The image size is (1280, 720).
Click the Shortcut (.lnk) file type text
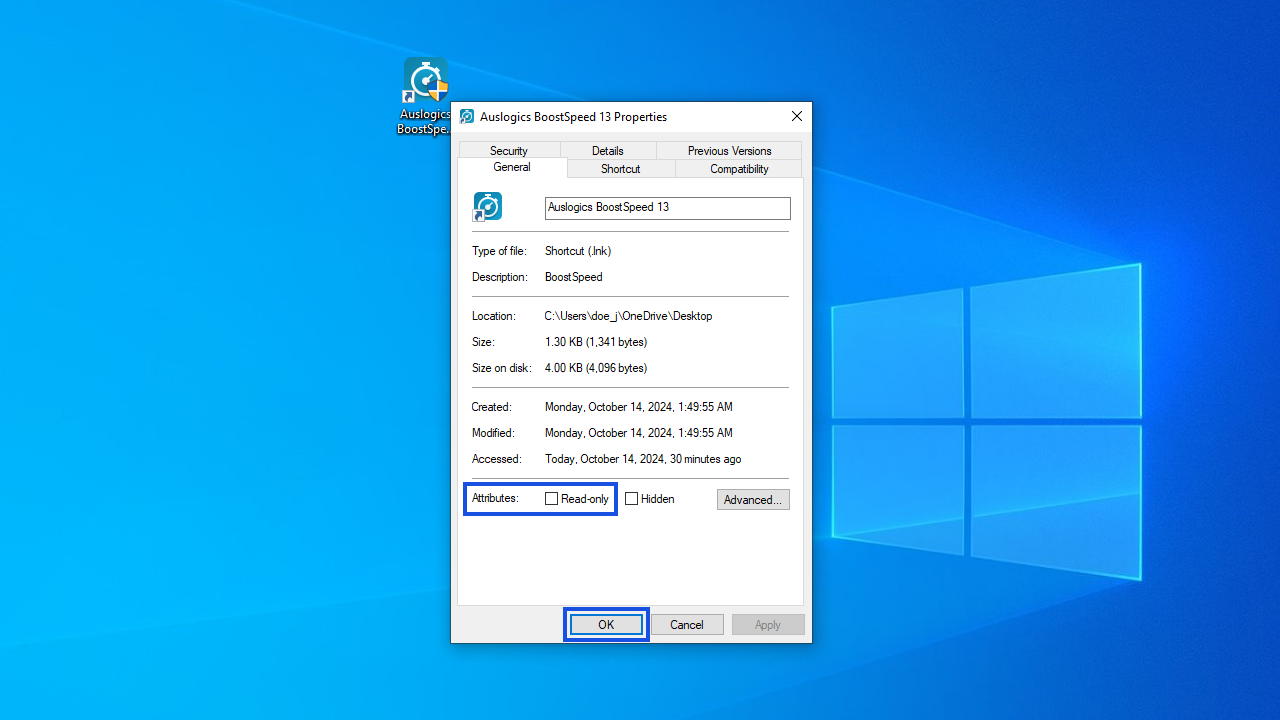(x=578, y=251)
